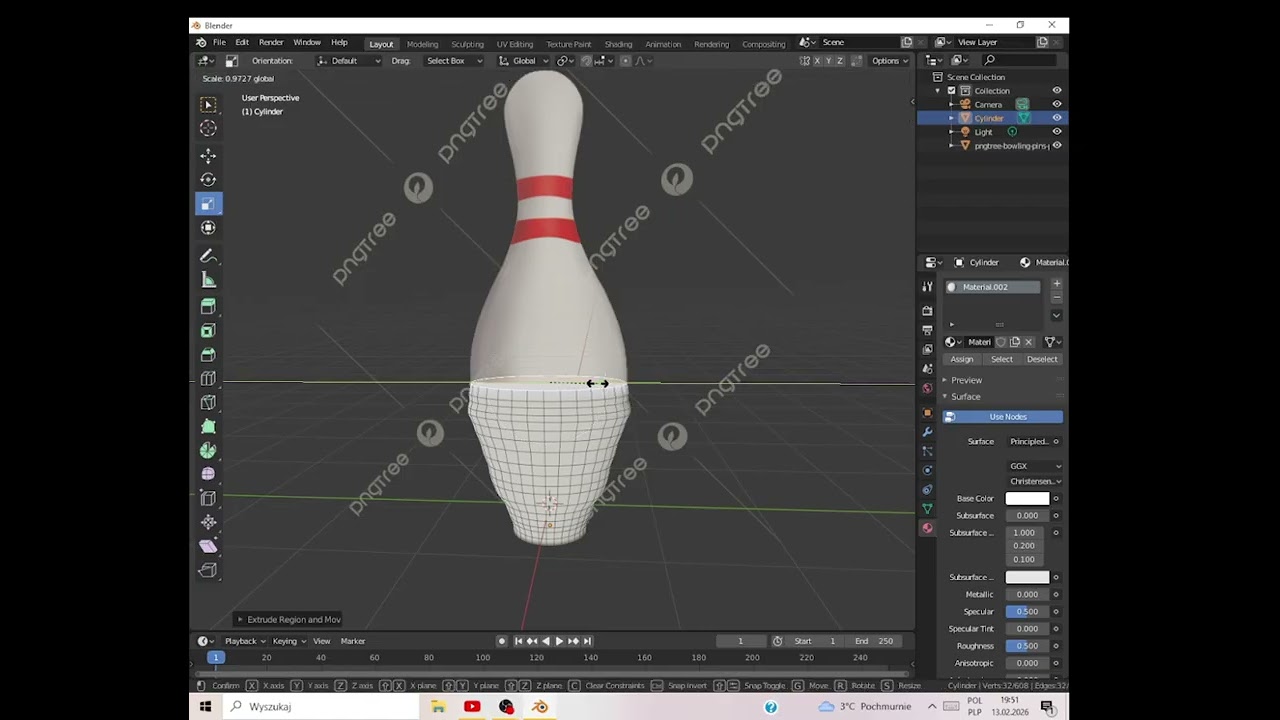Click the outliner search field
The width and height of the screenshot is (1280, 720).
click(1017, 60)
